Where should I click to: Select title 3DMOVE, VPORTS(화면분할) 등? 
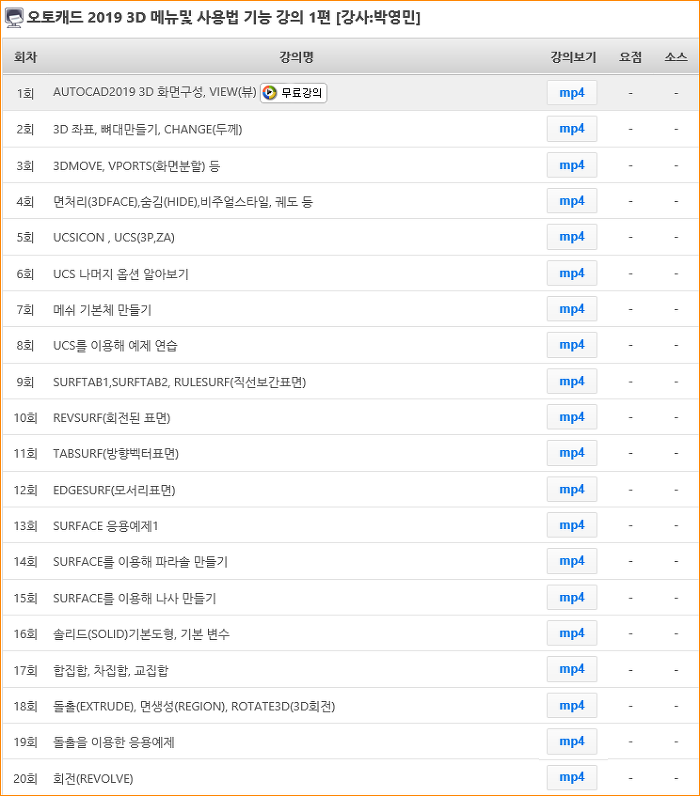click(137, 166)
